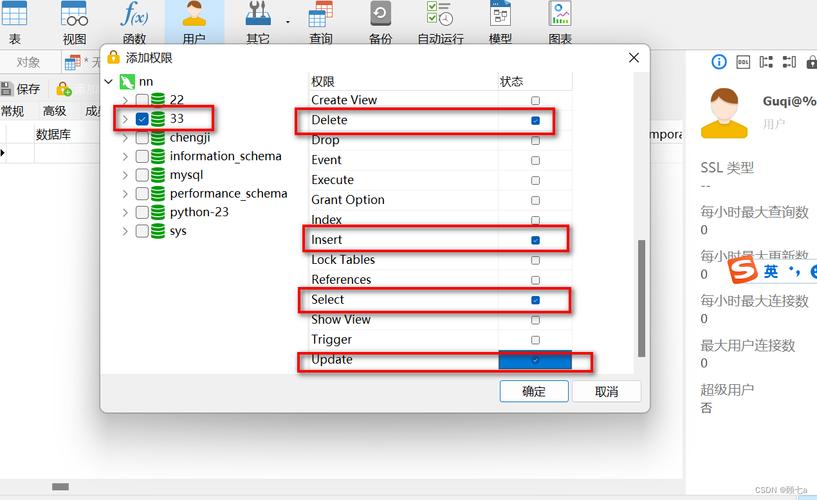
Task: Open dropdown arrow next to Others (其它)
Action: (x=288, y=22)
